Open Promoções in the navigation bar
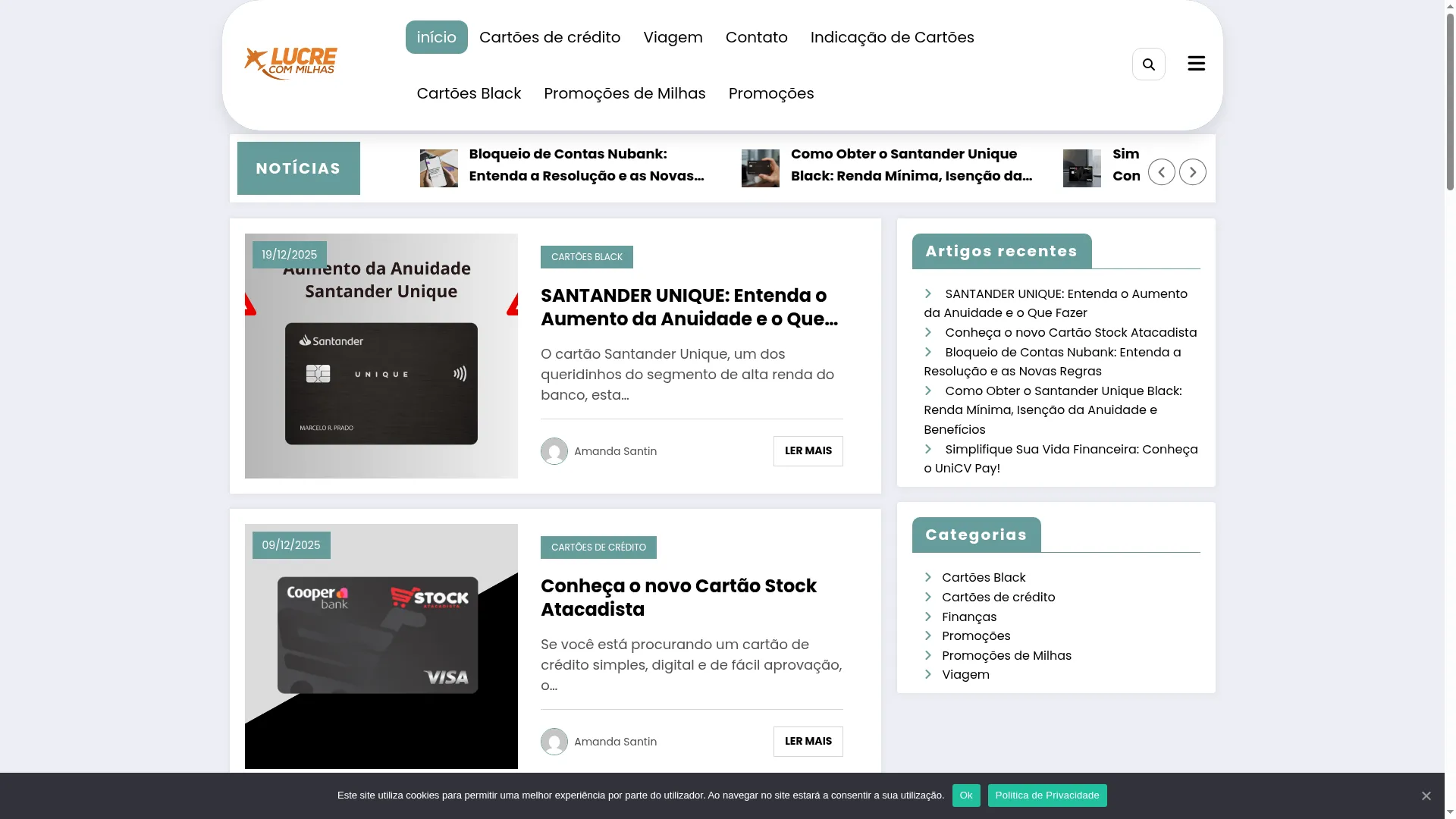The width and height of the screenshot is (1456, 819). tap(770, 93)
